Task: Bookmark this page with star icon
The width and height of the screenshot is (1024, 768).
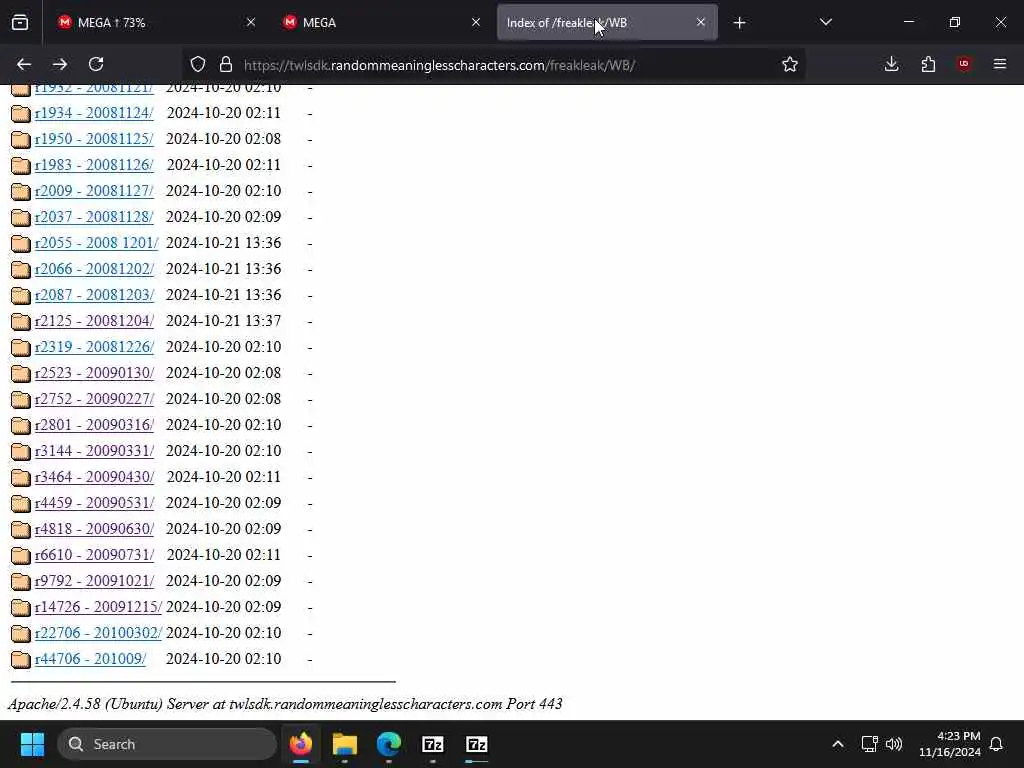Action: coord(790,65)
